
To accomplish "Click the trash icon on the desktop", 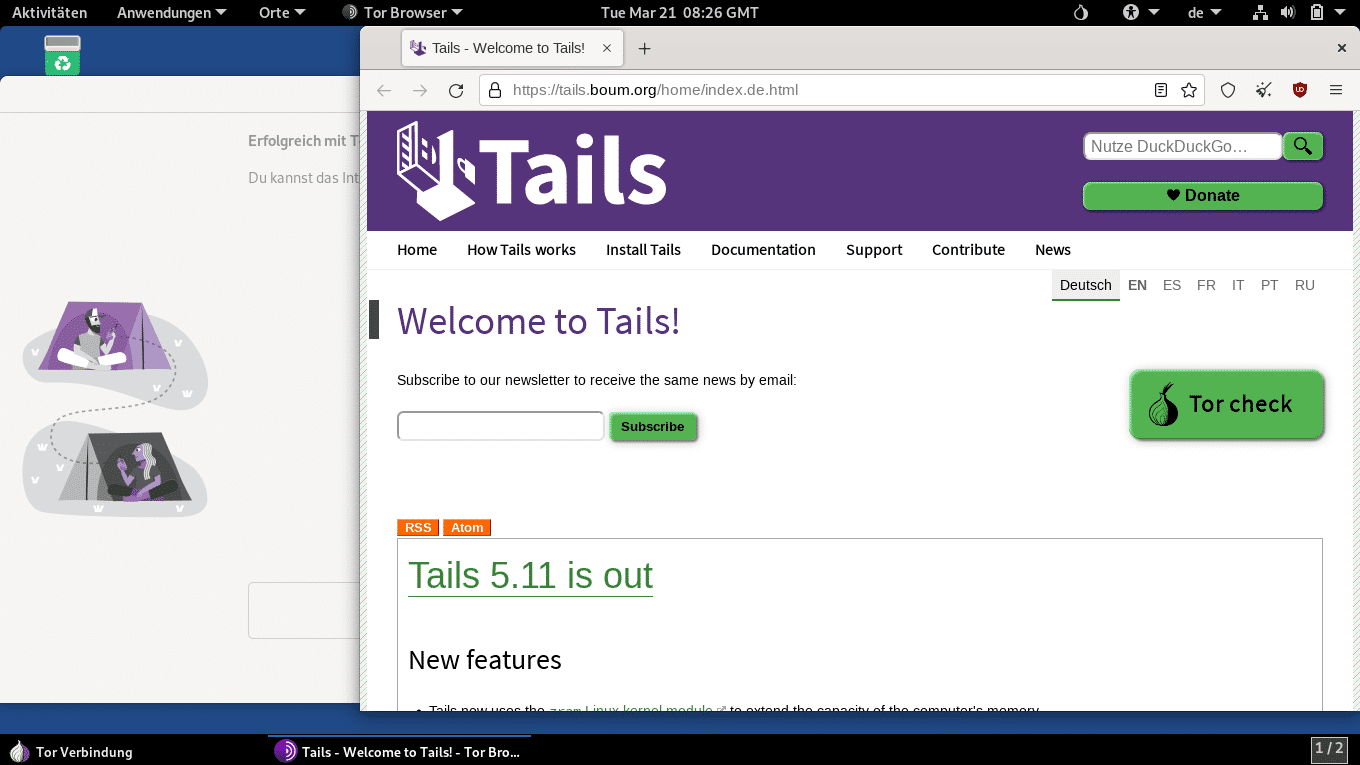I will [x=62, y=55].
